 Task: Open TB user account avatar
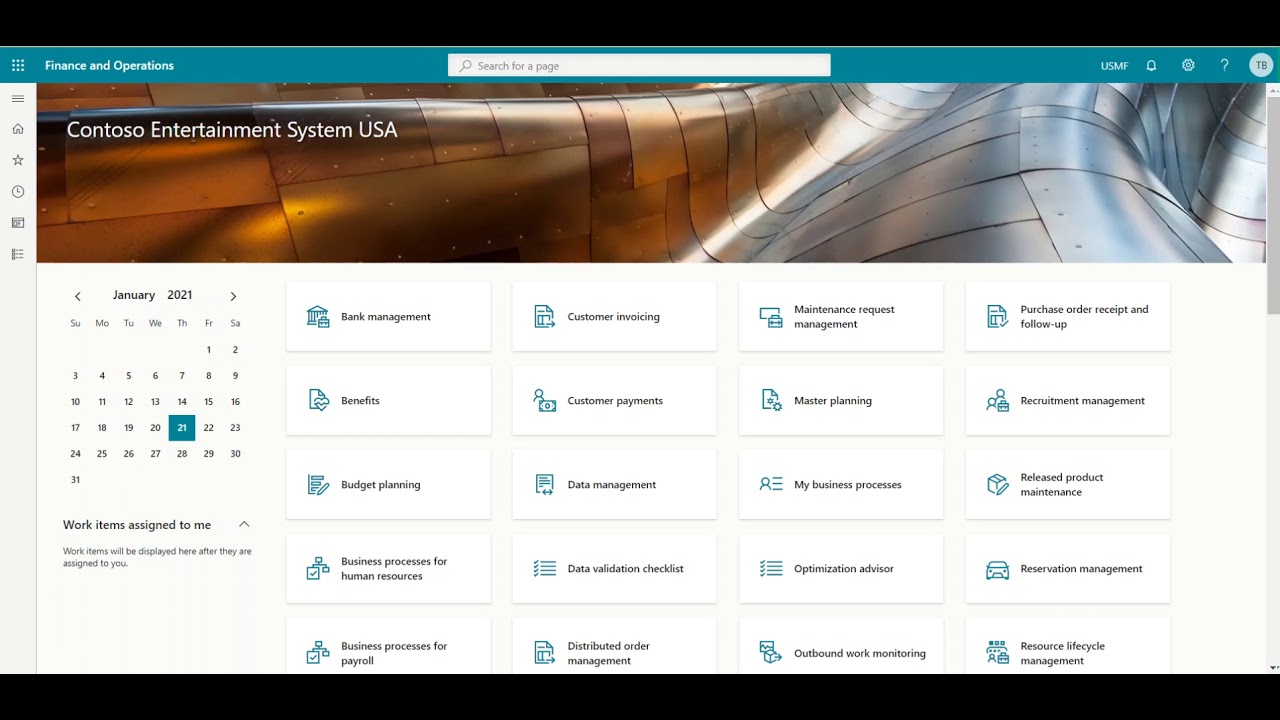(x=1261, y=65)
